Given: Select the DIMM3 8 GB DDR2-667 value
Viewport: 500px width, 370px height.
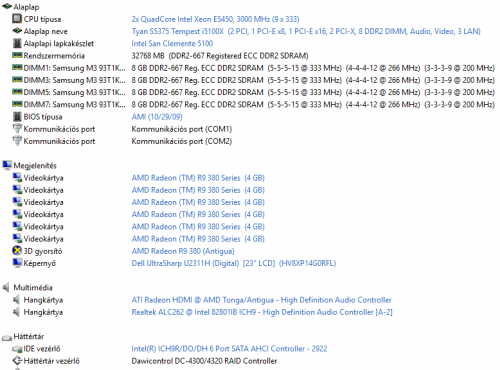Looking at the screenshot, I should click(x=313, y=80).
